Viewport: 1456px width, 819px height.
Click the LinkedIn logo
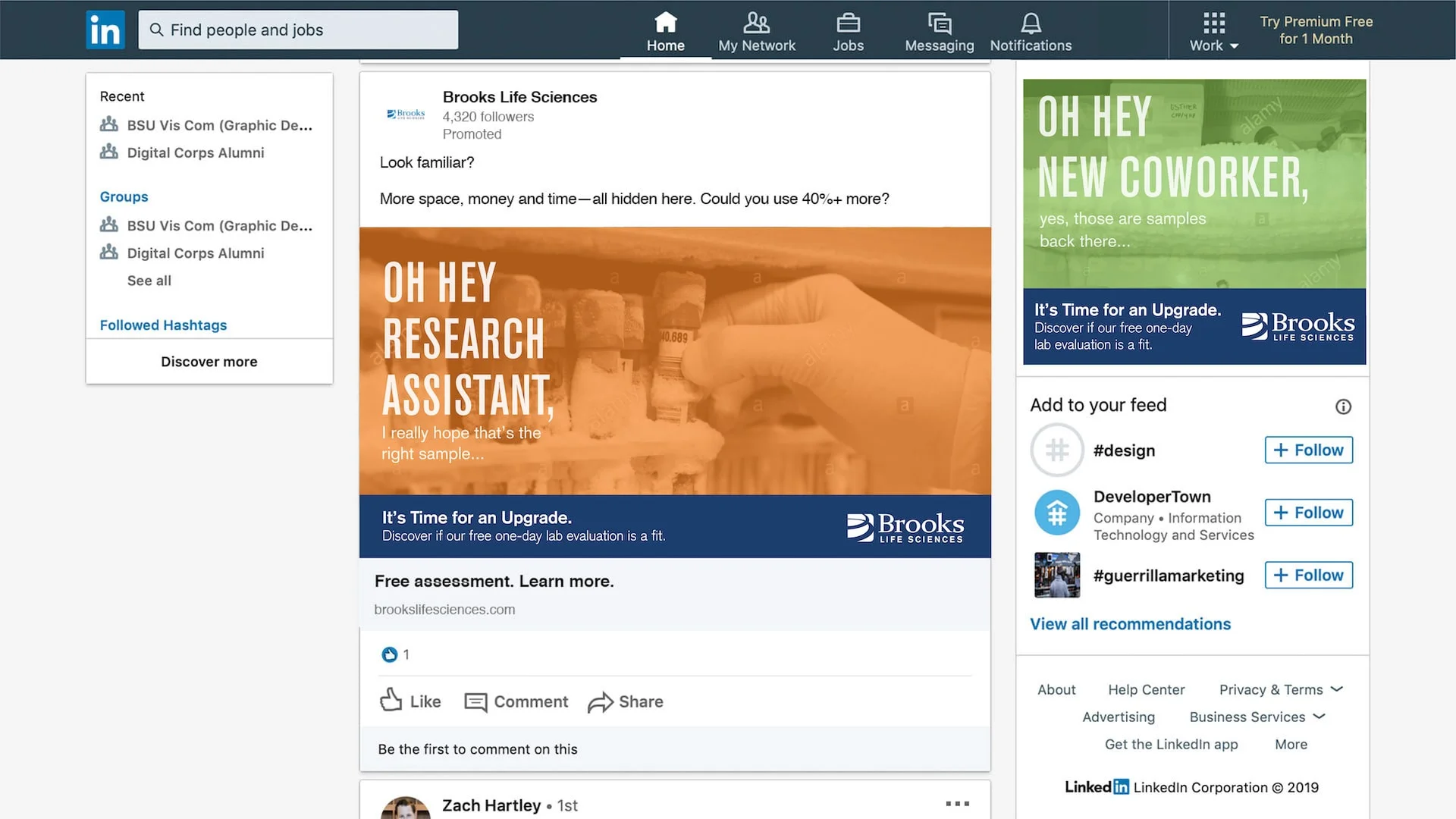[x=105, y=30]
